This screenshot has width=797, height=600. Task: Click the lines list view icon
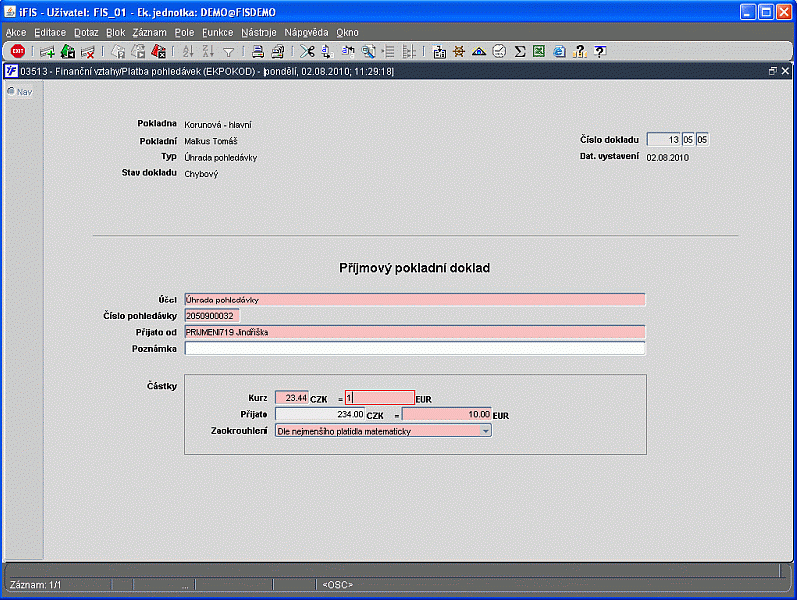coord(389,51)
